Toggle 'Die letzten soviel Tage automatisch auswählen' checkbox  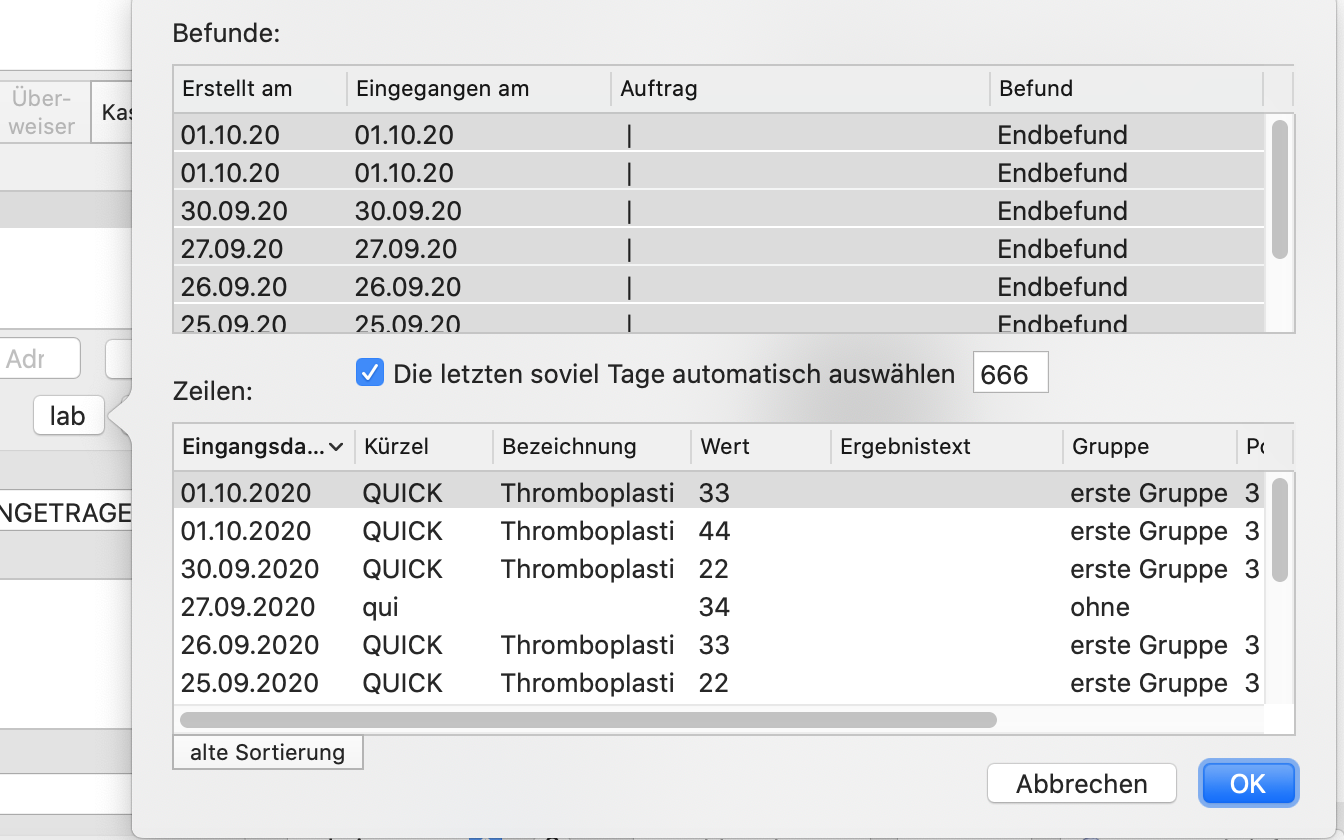[369, 374]
